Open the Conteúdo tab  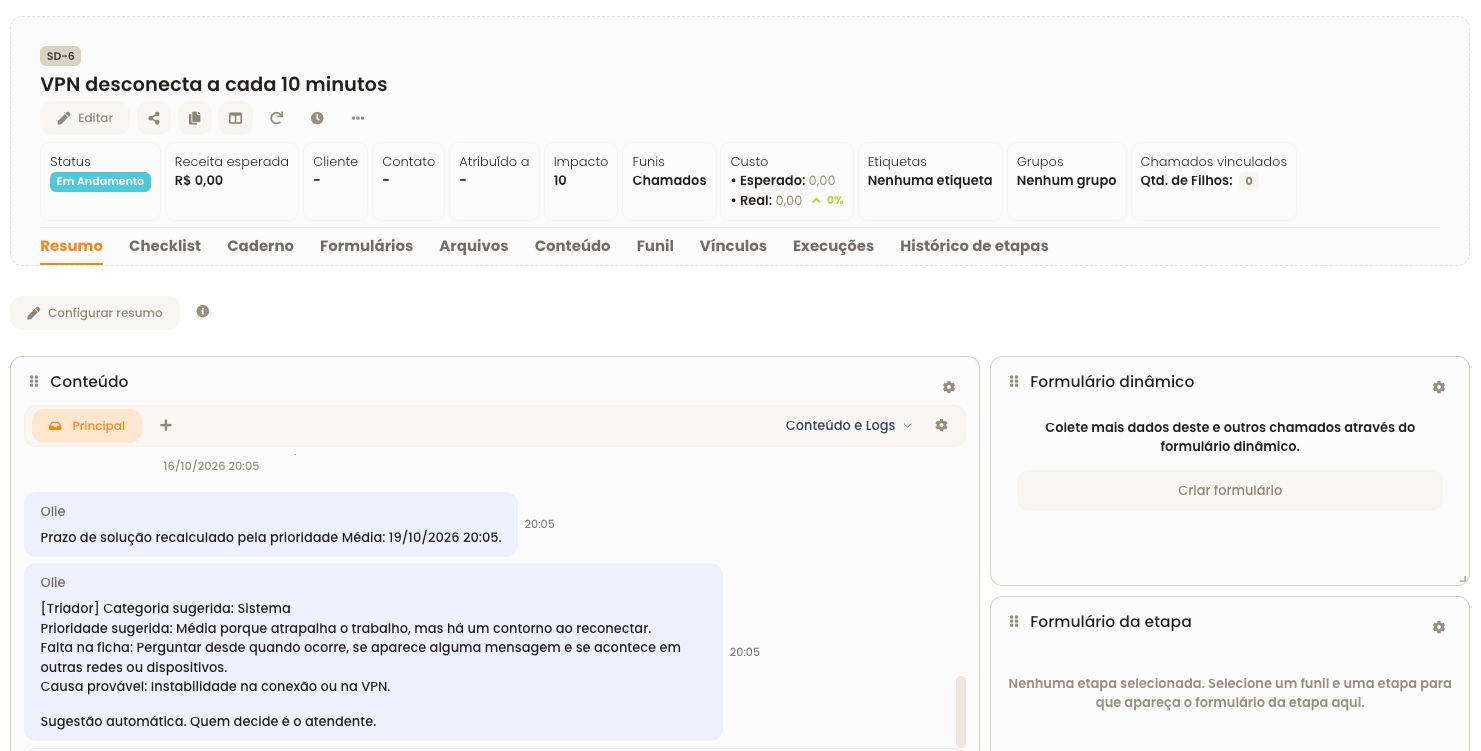tap(572, 246)
